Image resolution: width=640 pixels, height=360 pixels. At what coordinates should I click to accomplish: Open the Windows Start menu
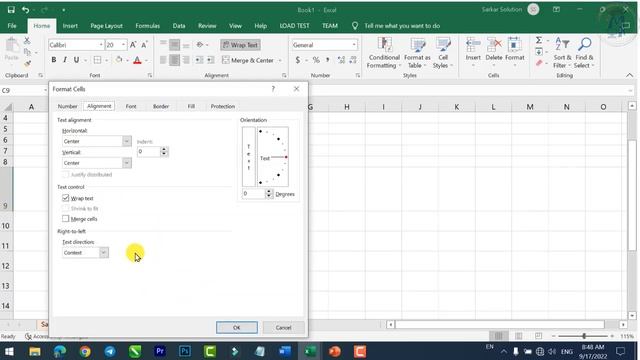(9, 351)
